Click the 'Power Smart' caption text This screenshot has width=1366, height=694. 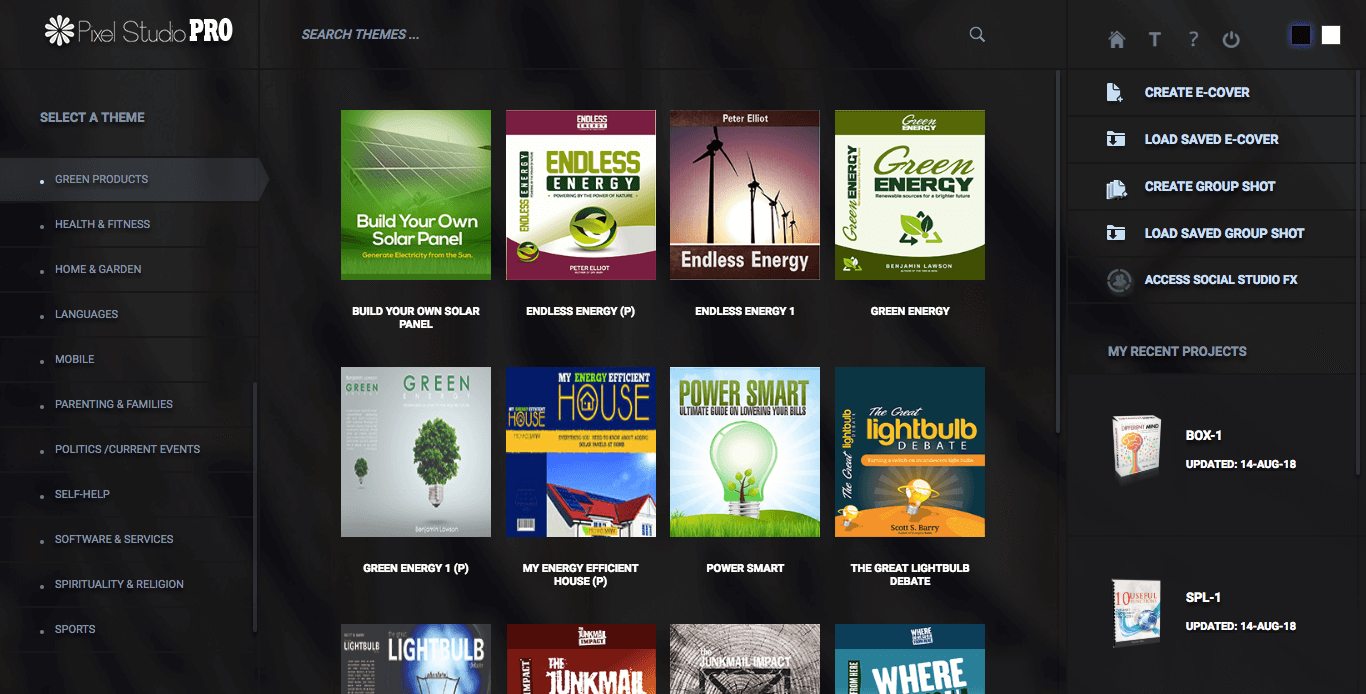(745, 568)
